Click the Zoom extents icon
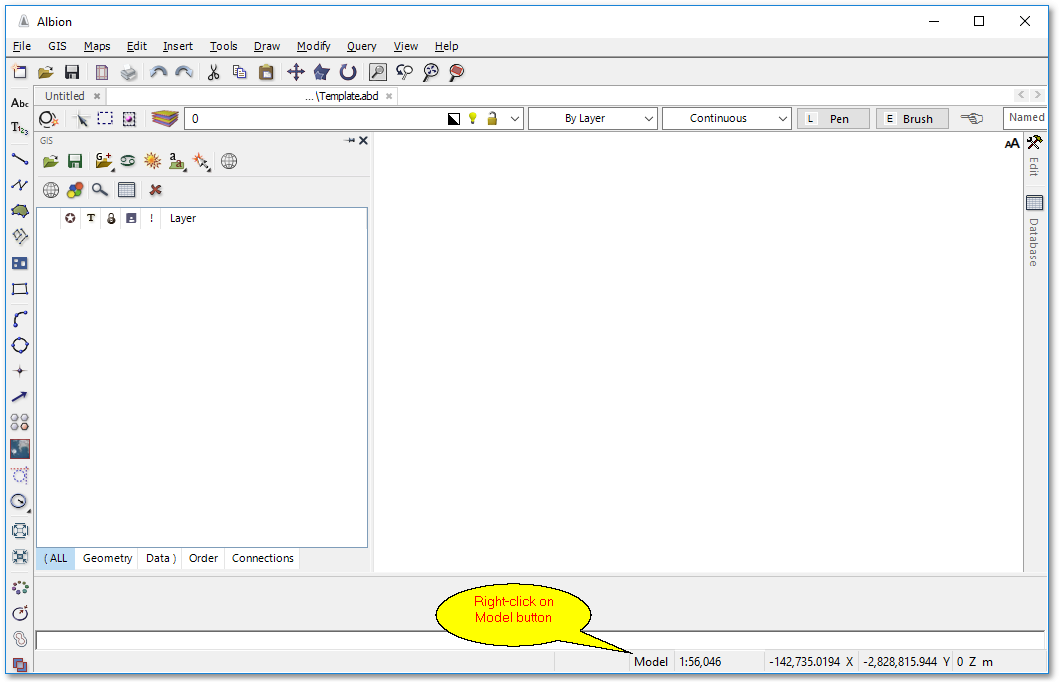Image resolution: width=1060 pixels, height=685 pixels. pyautogui.click(x=431, y=72)
